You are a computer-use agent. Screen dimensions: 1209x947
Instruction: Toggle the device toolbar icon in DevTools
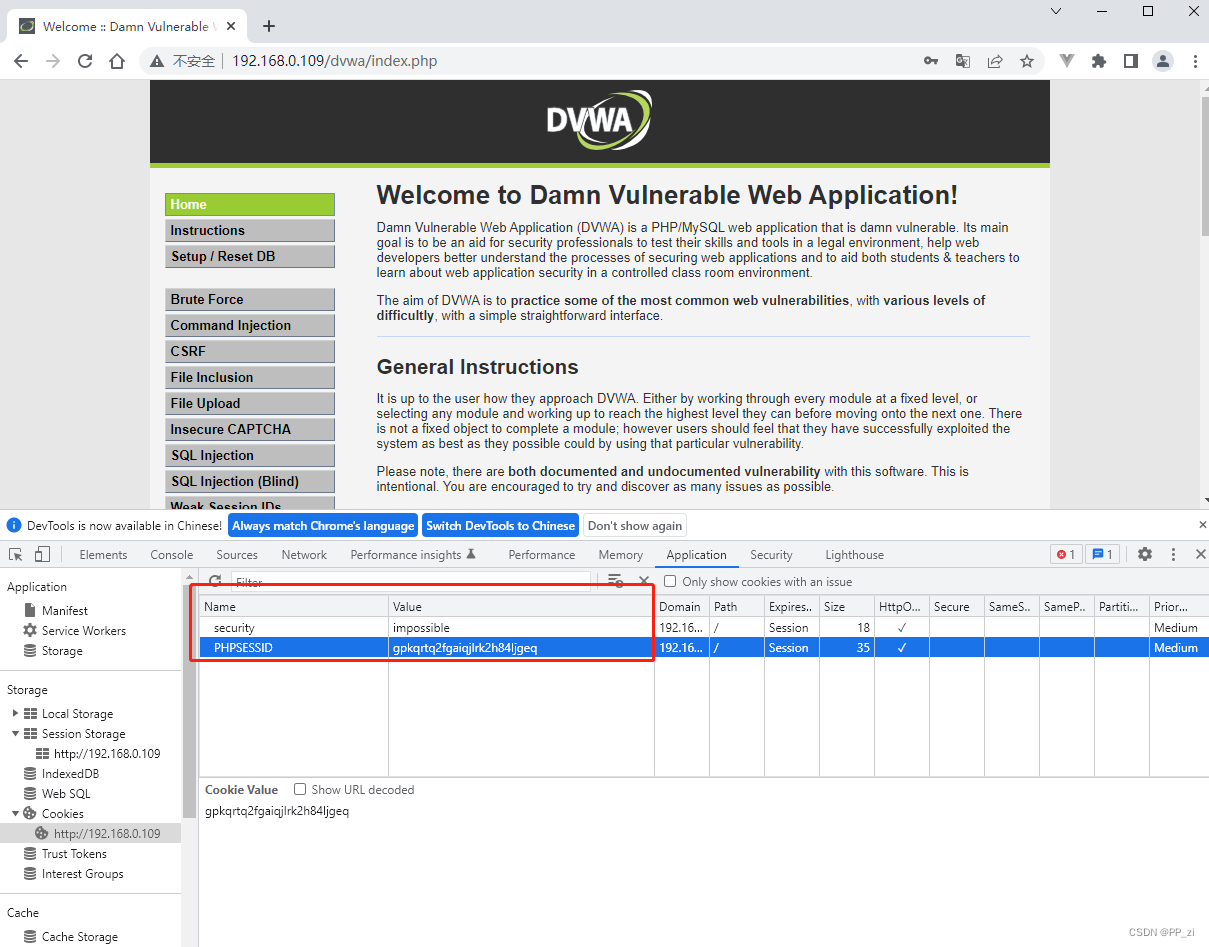click(x=42, y=554)
